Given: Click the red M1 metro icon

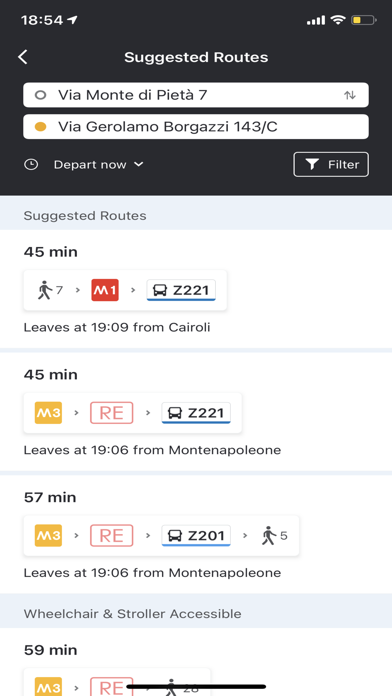Looking at the screenshot, I should click(x=105, y=290).
